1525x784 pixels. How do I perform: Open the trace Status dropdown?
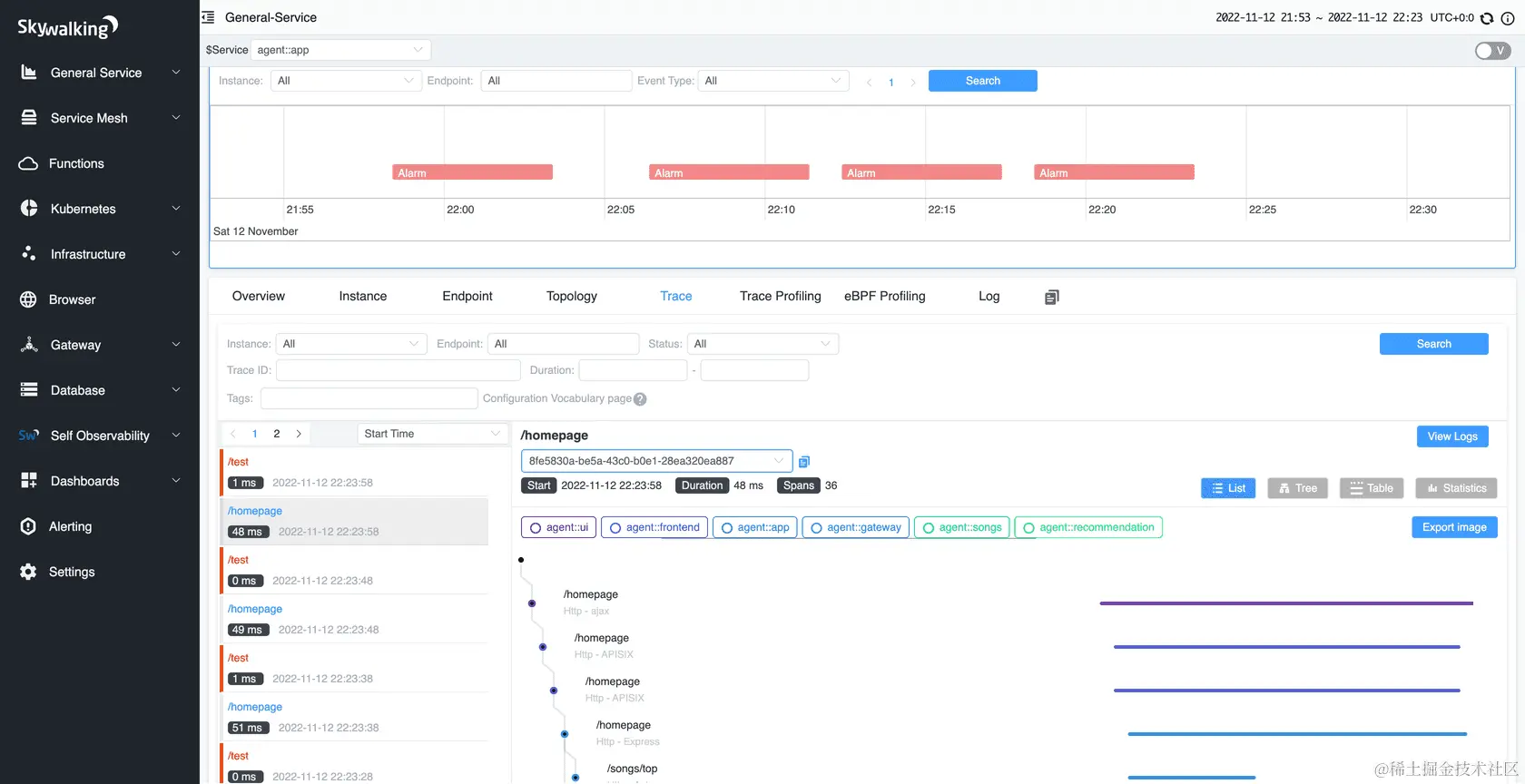762,344
